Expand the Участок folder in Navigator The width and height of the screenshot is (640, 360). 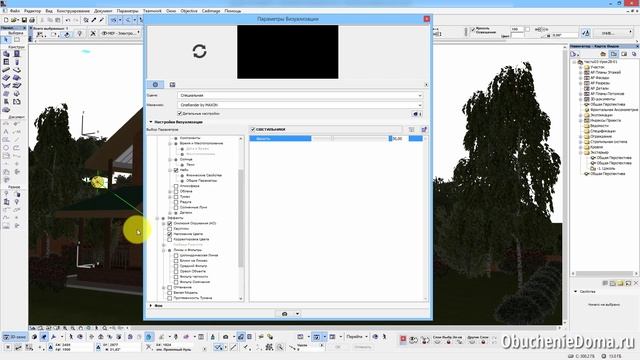(x=580, y=67)
